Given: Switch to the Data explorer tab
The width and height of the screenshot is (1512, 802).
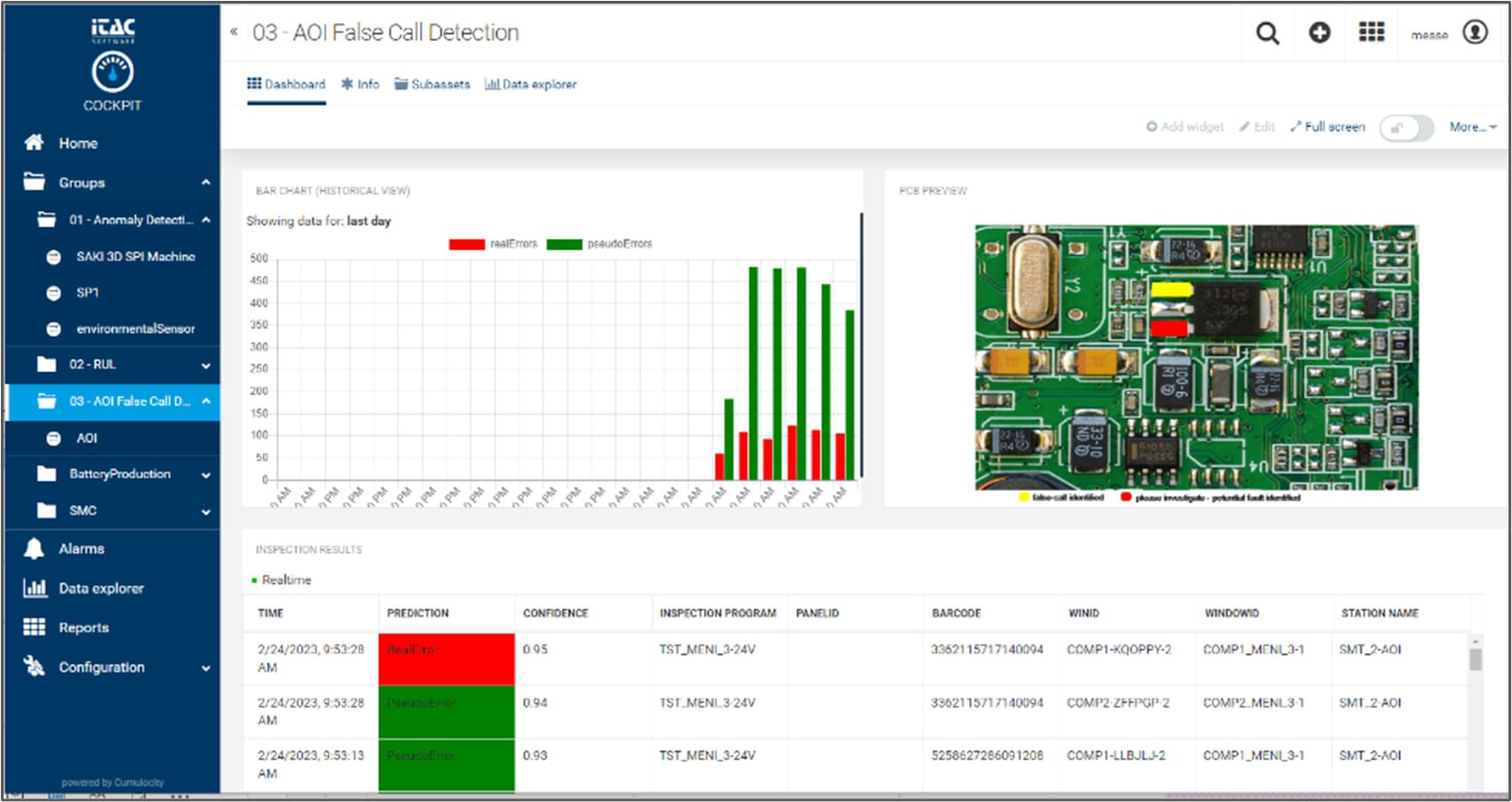Looking at the screenshot, I should pyautogui.click(x=530, y=84).
